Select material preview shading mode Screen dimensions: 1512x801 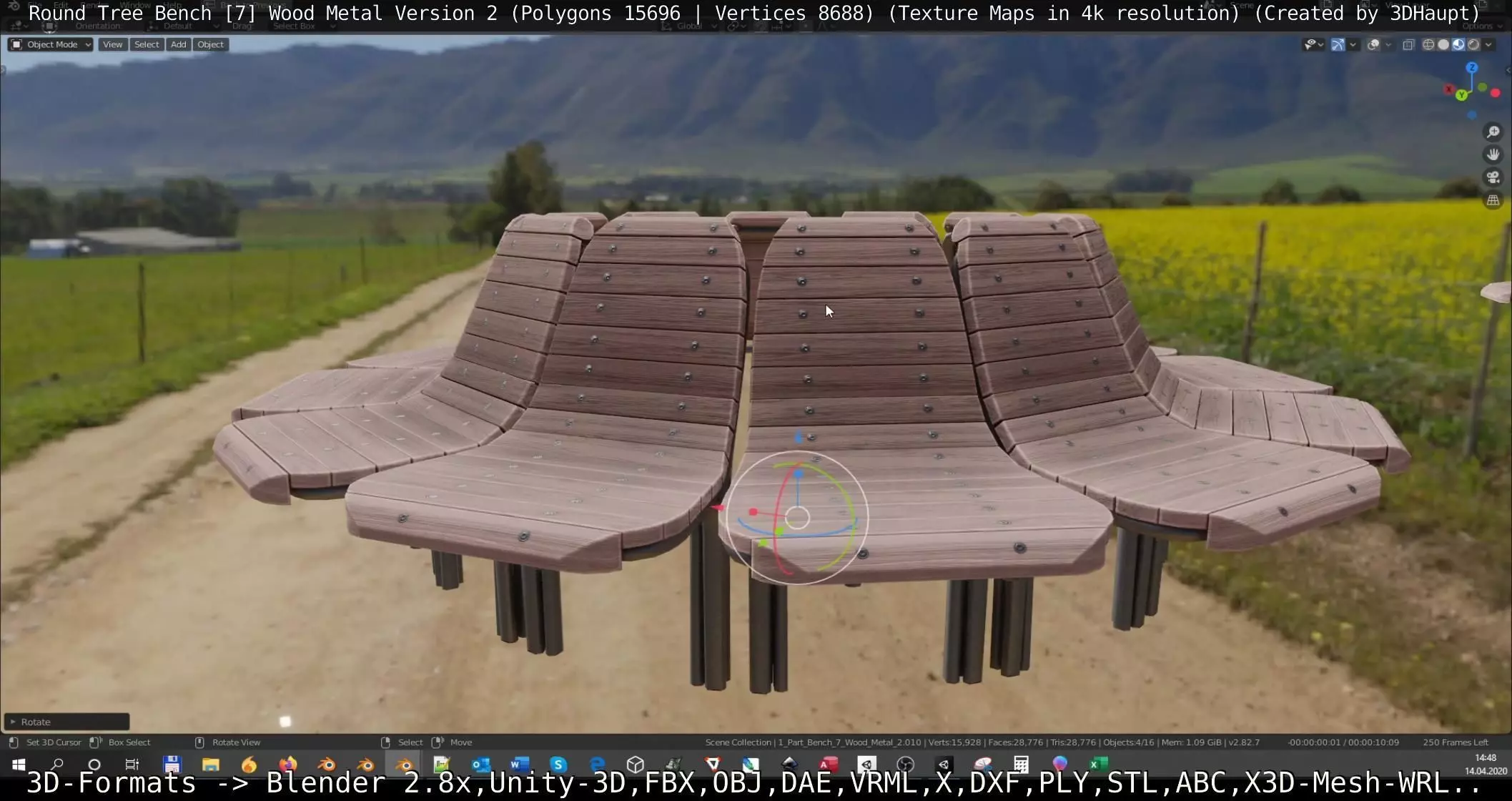pos(1458,44)
